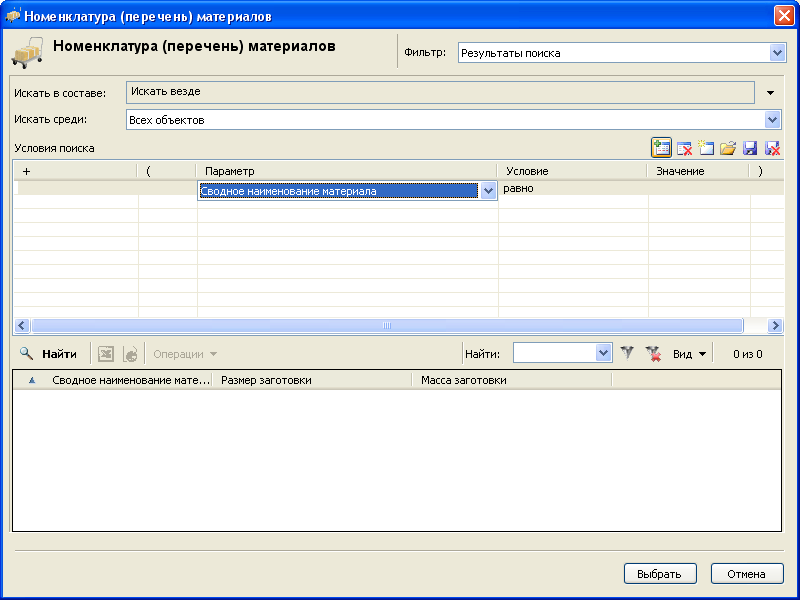800x600 pixels.
Task: Expand the Искать среди combo box
Action: [x=772, y=120]
